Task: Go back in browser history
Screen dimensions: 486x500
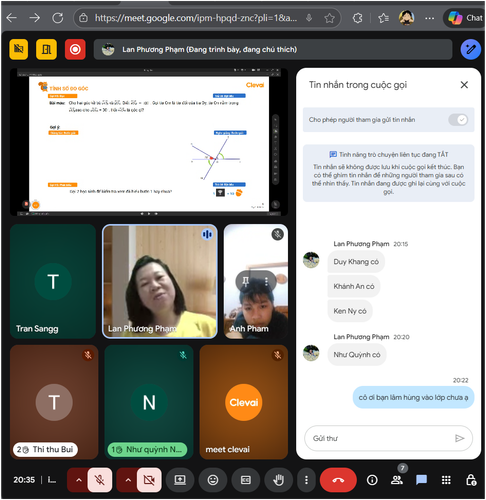Action: tap(12, 18)
